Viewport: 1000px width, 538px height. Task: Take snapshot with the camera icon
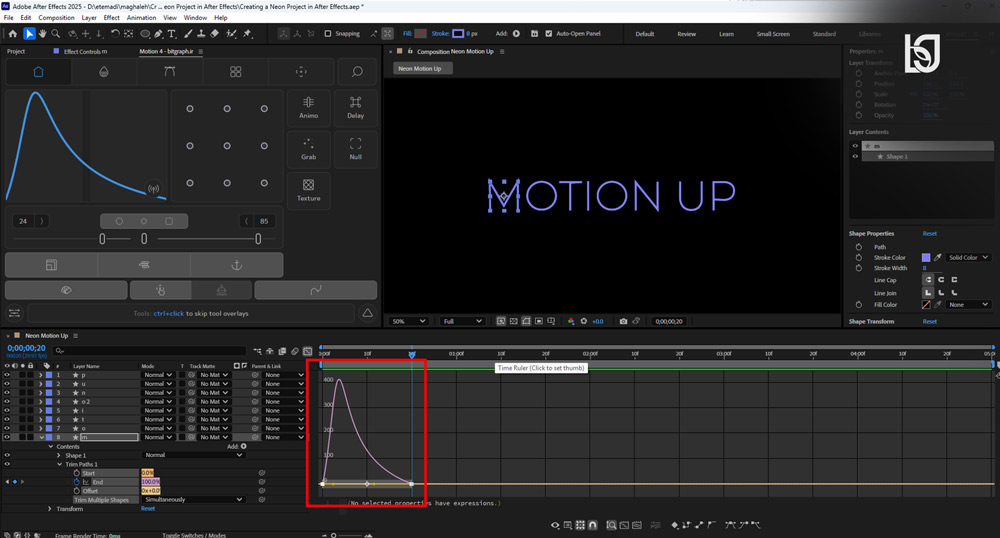tap(623, 321)
